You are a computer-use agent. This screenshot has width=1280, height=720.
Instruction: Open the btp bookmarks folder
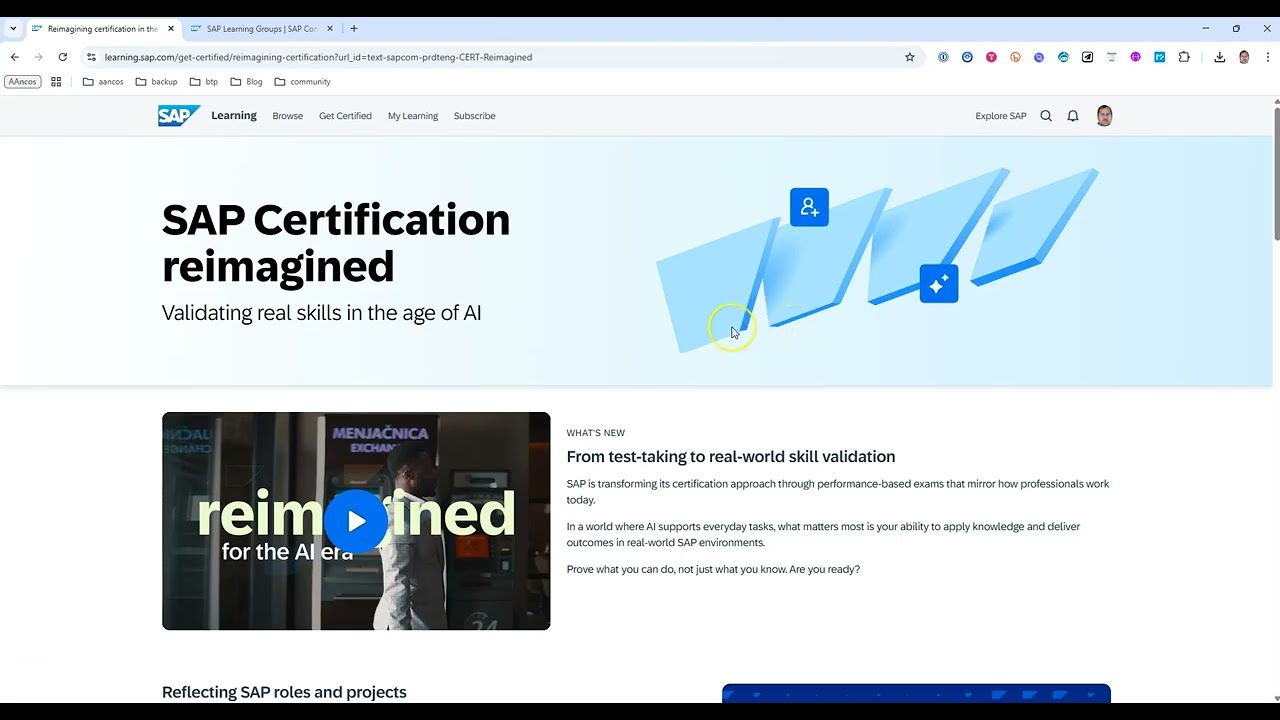204,82
